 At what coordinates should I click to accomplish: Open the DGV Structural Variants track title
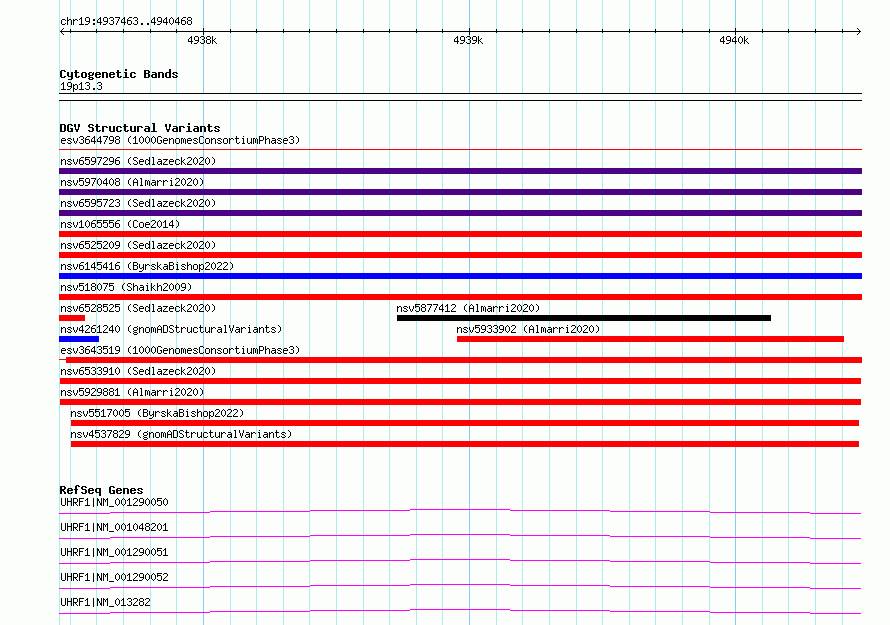pos(140,128)
